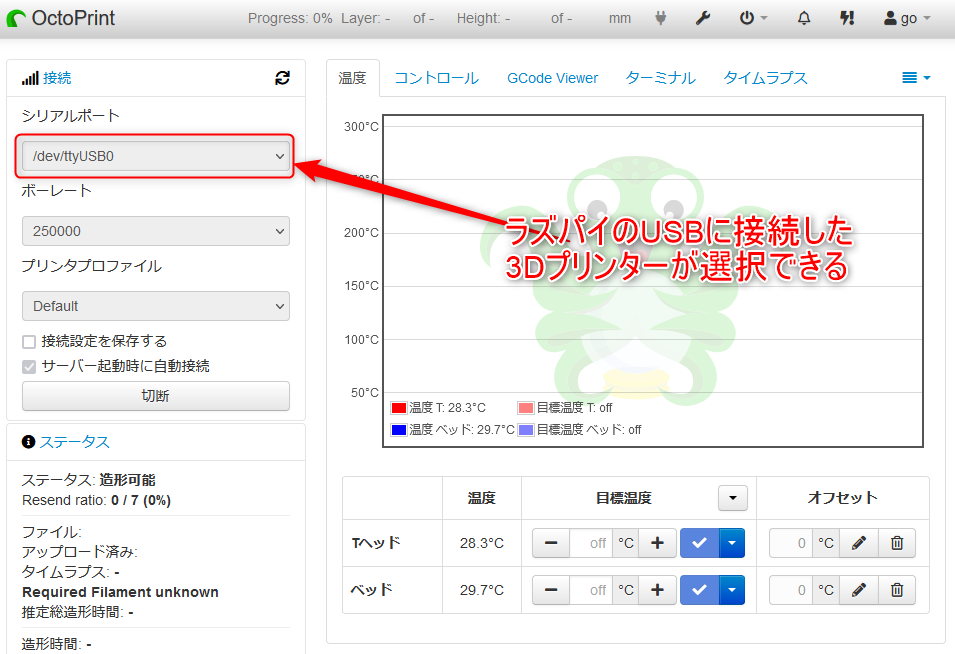Click the bell notifications icon
Viewport: 955px width, 654px height.
[x=804, y=18]
